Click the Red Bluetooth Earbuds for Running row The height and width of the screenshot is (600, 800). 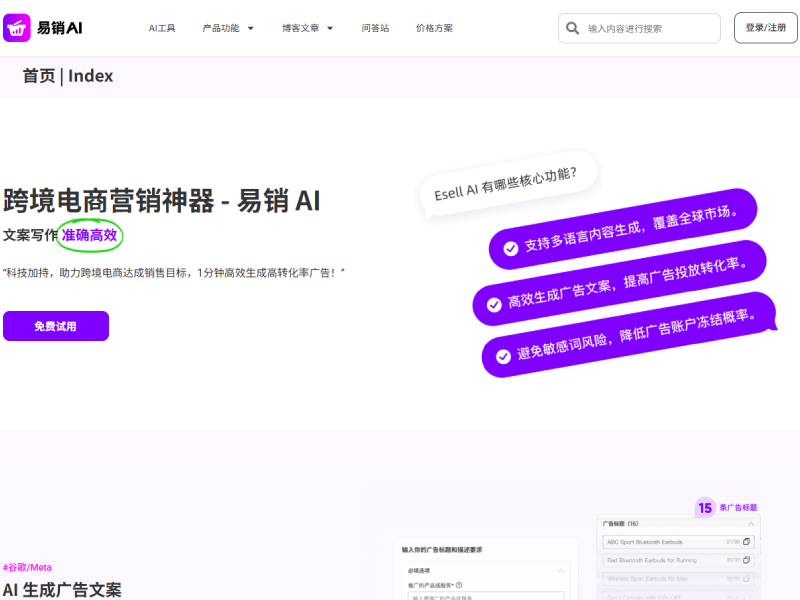(678, 560)
